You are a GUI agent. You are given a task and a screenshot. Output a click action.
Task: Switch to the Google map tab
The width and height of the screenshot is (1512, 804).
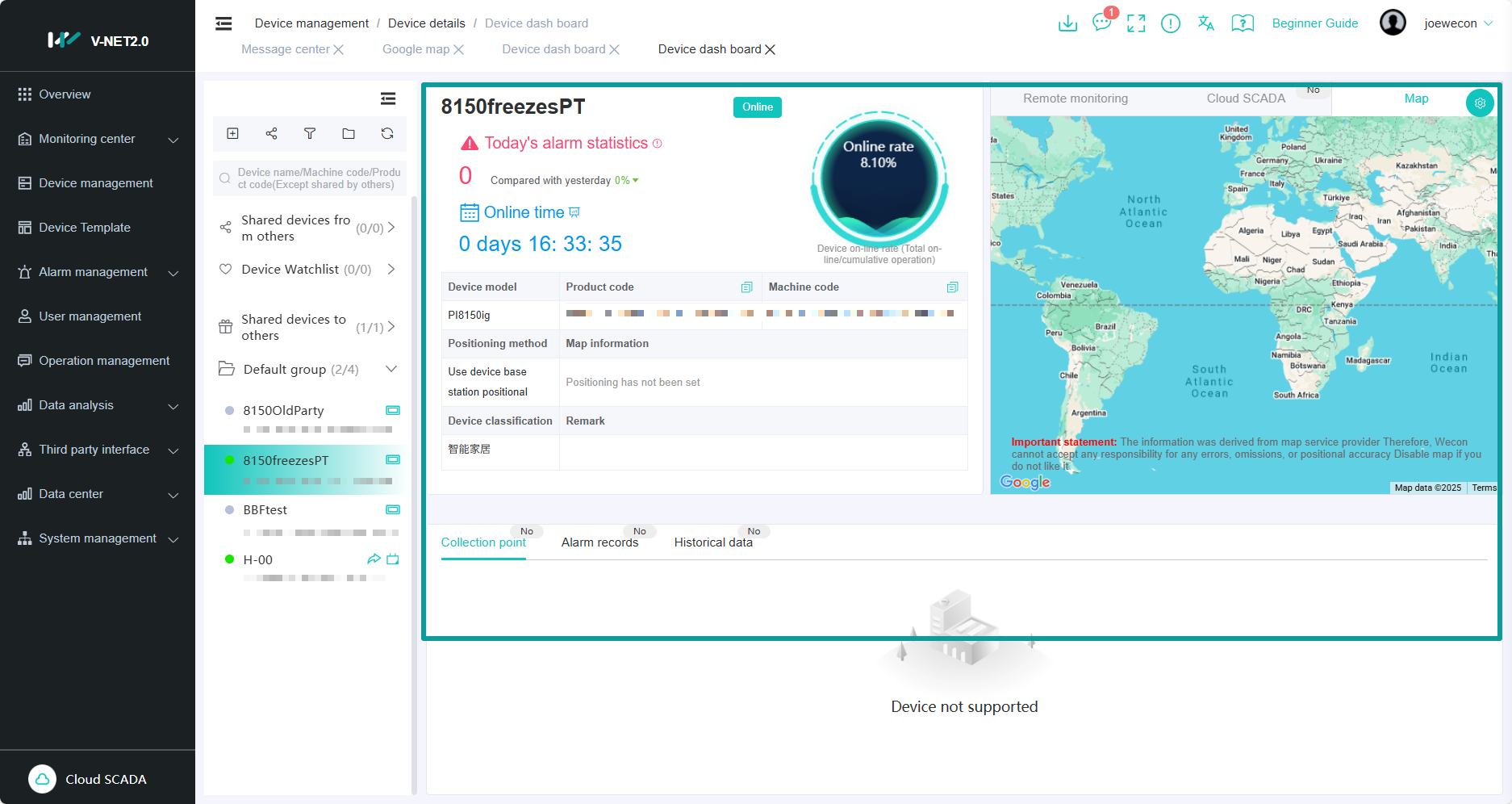416,49
